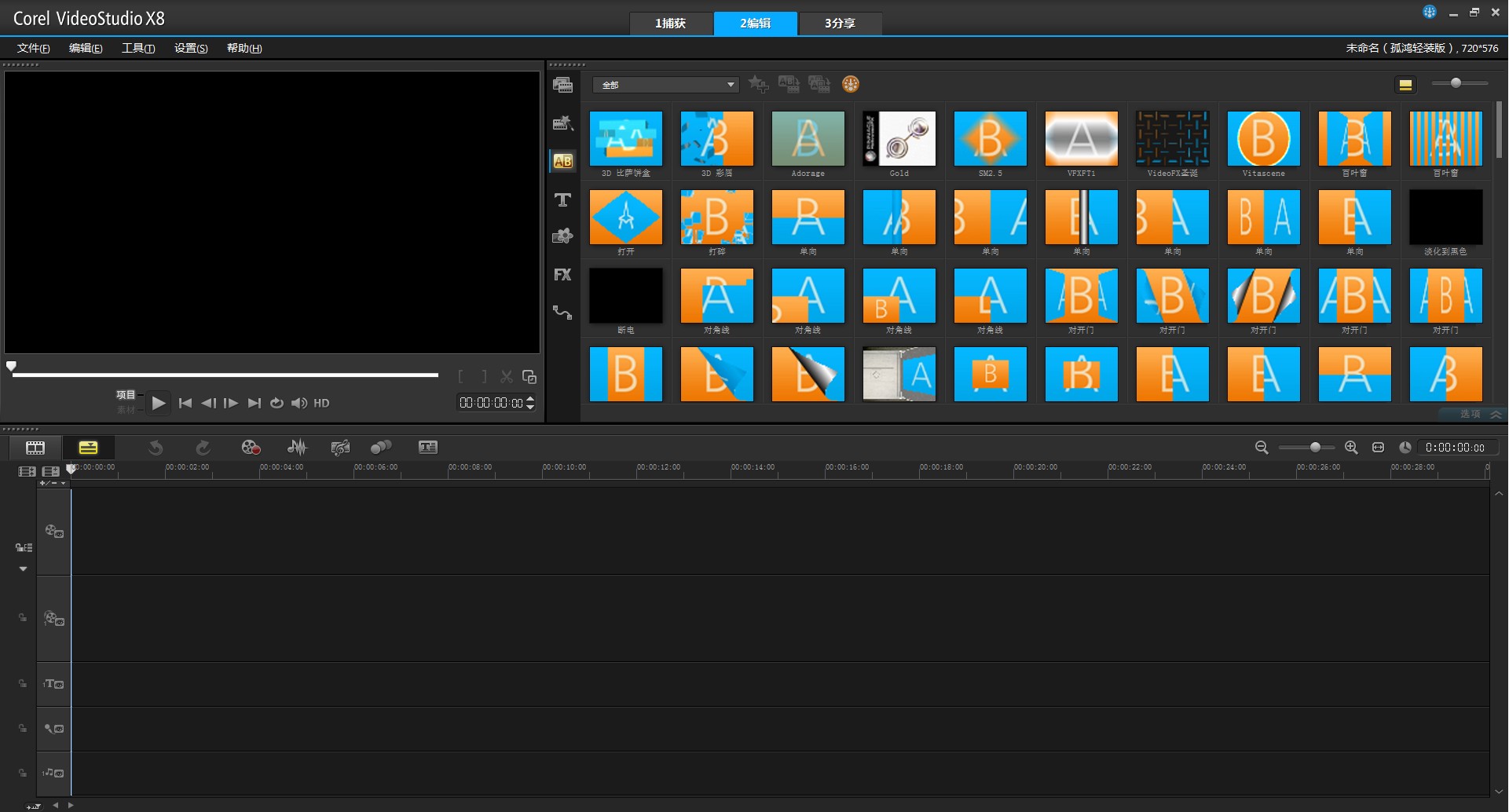Open the FX filter library
The image size is (1509, 812).
562,275
